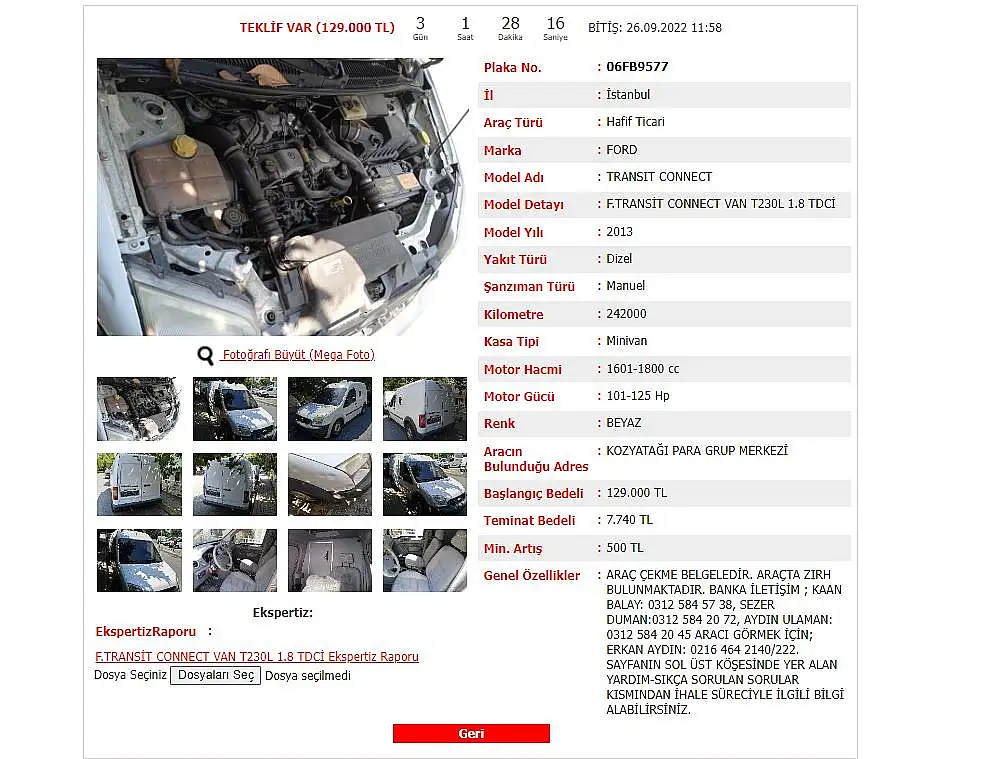This screenshot has width=991, height=759.
Task: Select second rear-view thumbnail in second row
Action: coord(234,484)
